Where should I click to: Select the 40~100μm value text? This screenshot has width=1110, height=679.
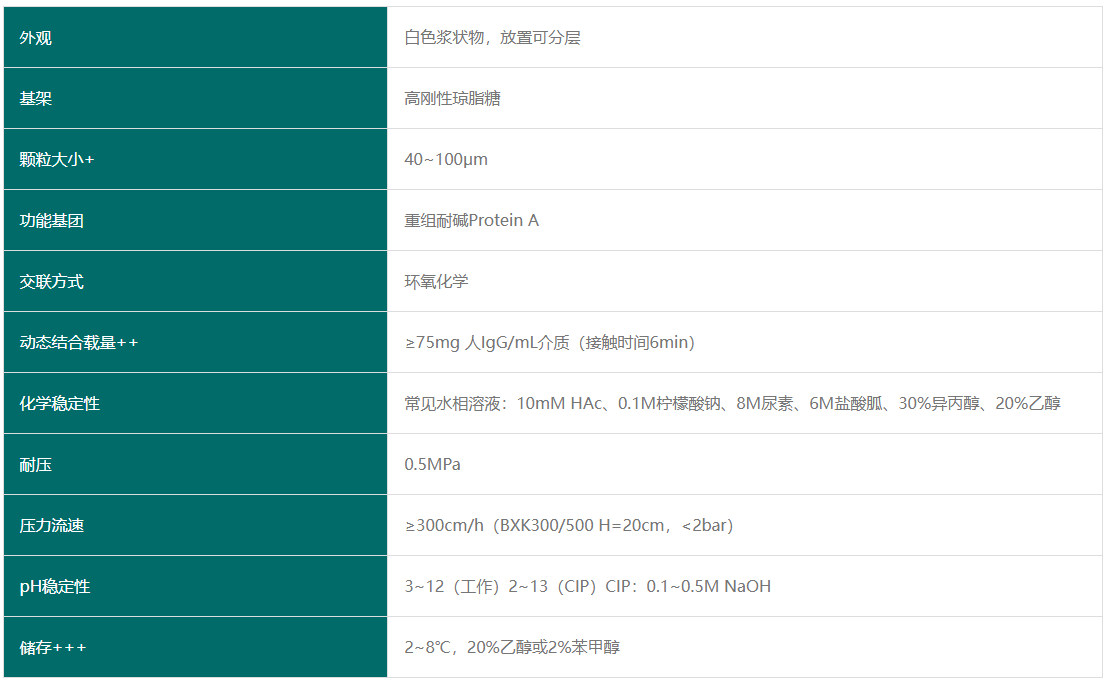click(x=446, y=160)
